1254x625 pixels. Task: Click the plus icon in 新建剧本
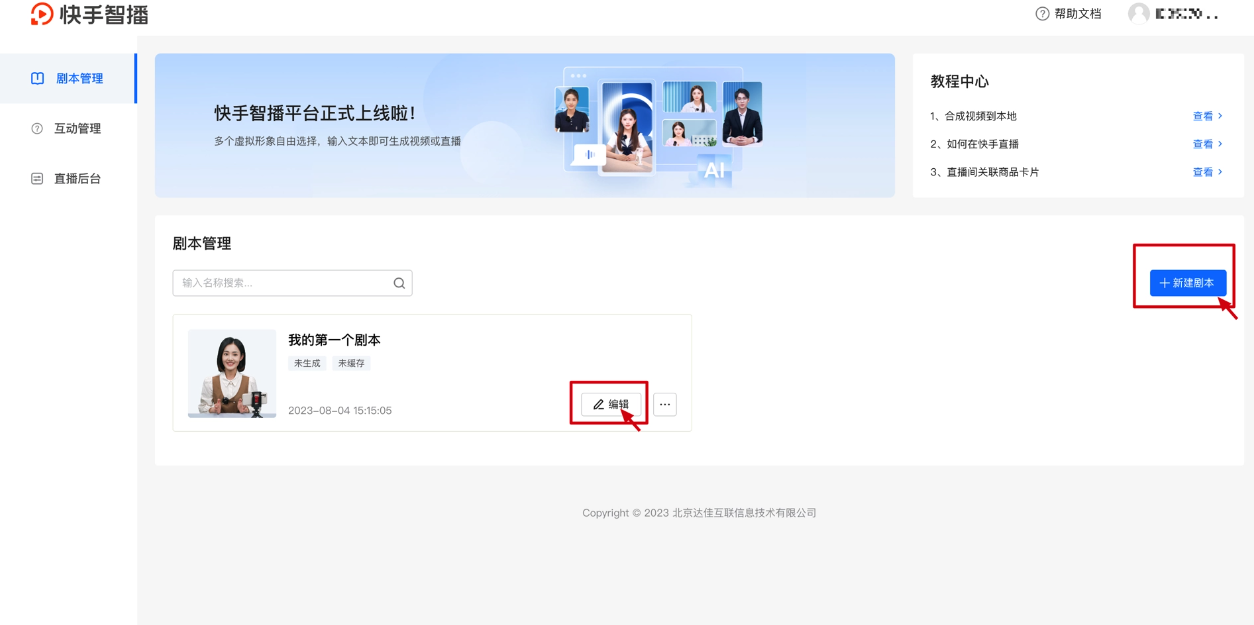(x=1165, y=283)
